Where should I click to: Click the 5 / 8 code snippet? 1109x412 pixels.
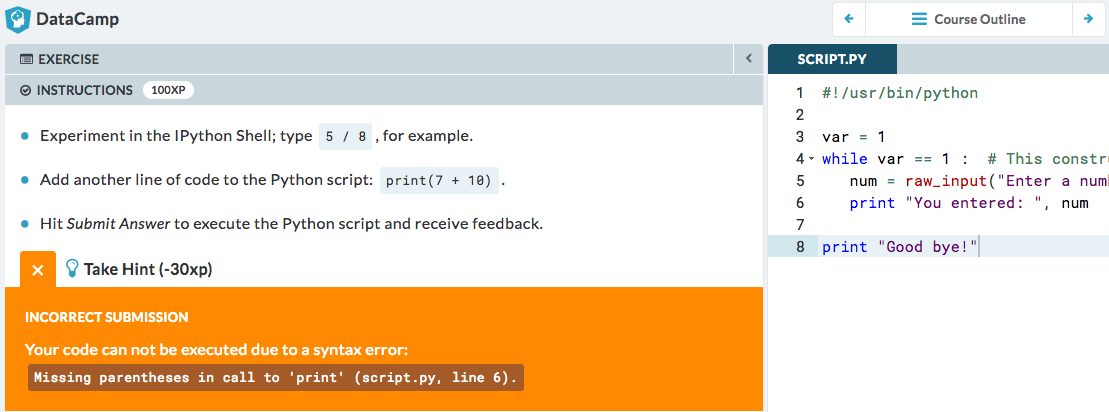click(x=346, y=136)
